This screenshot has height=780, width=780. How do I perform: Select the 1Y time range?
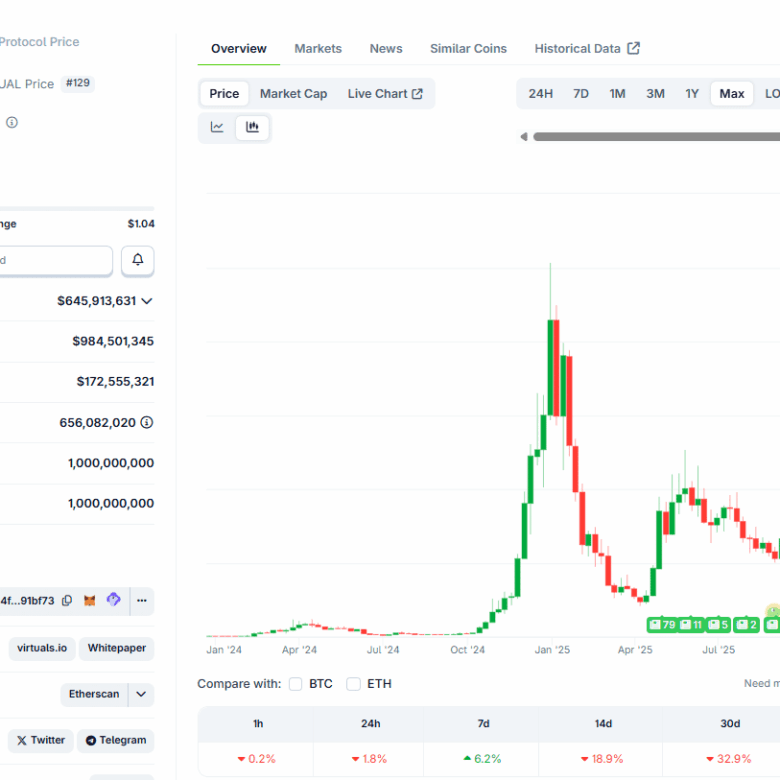coord(692,93)
